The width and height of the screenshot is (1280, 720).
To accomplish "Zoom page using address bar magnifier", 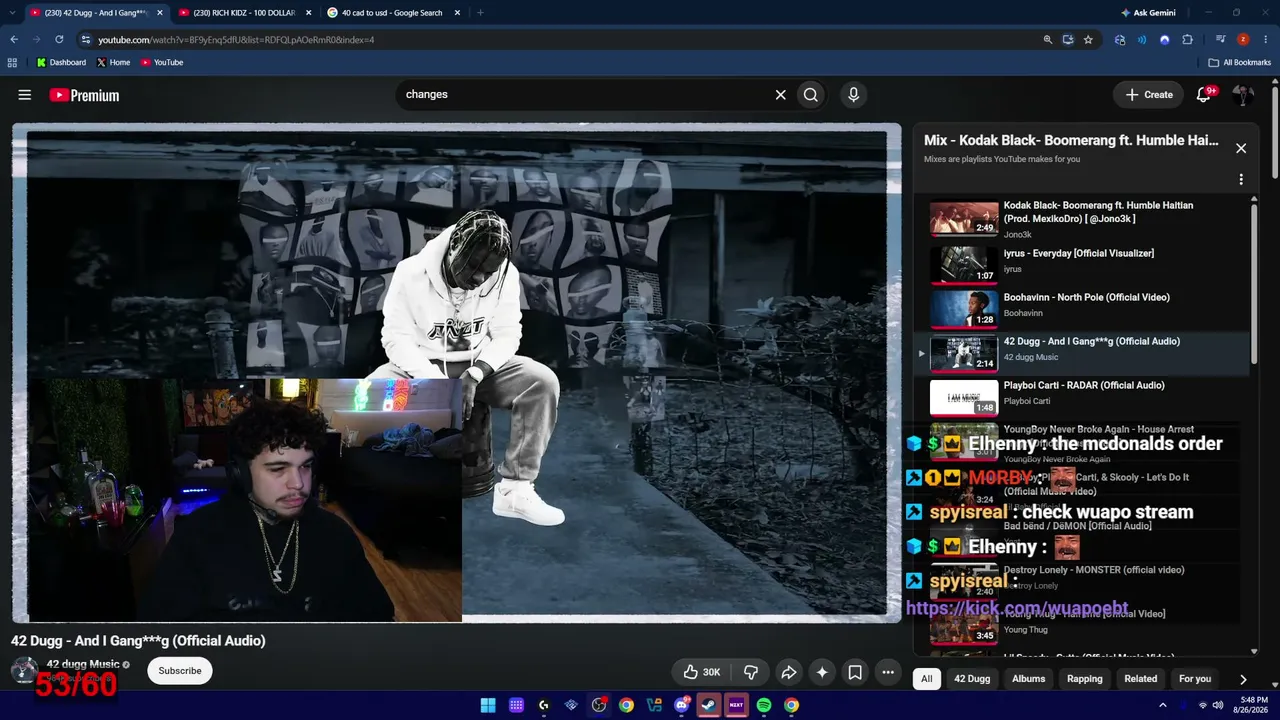I will 1048,40.
